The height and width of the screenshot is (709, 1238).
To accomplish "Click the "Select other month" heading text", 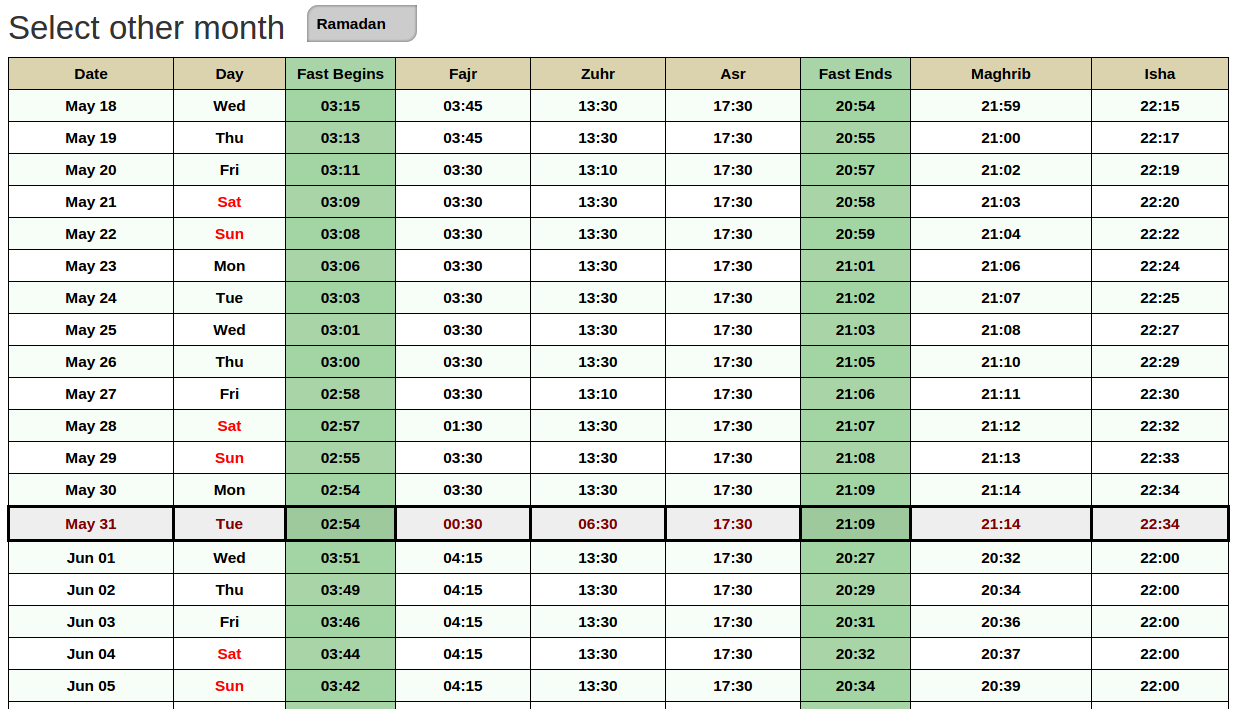I will click(146, 28).
